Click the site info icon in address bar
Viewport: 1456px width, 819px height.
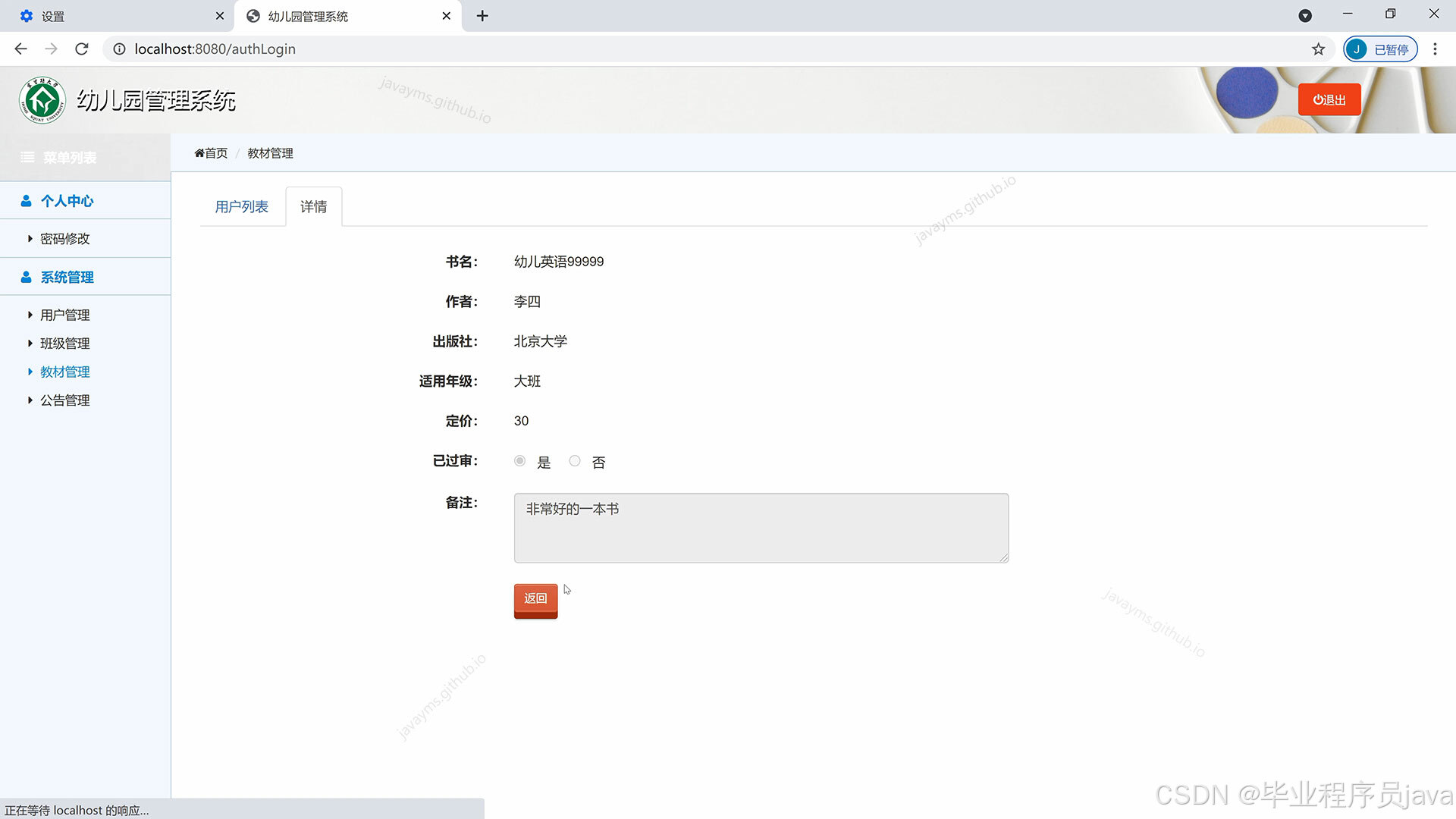pyautogui.click(x=119, y=49)
